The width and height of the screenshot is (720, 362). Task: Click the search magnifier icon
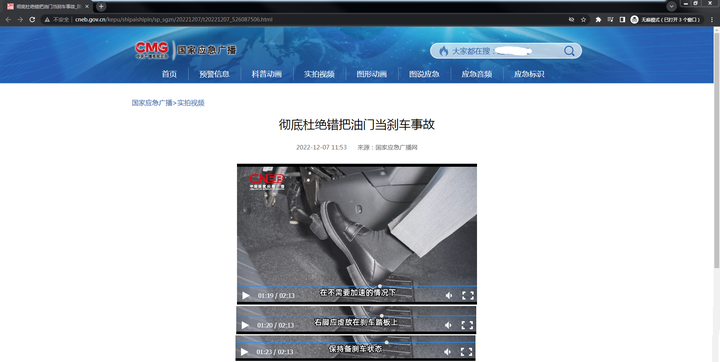pos(569,51)
